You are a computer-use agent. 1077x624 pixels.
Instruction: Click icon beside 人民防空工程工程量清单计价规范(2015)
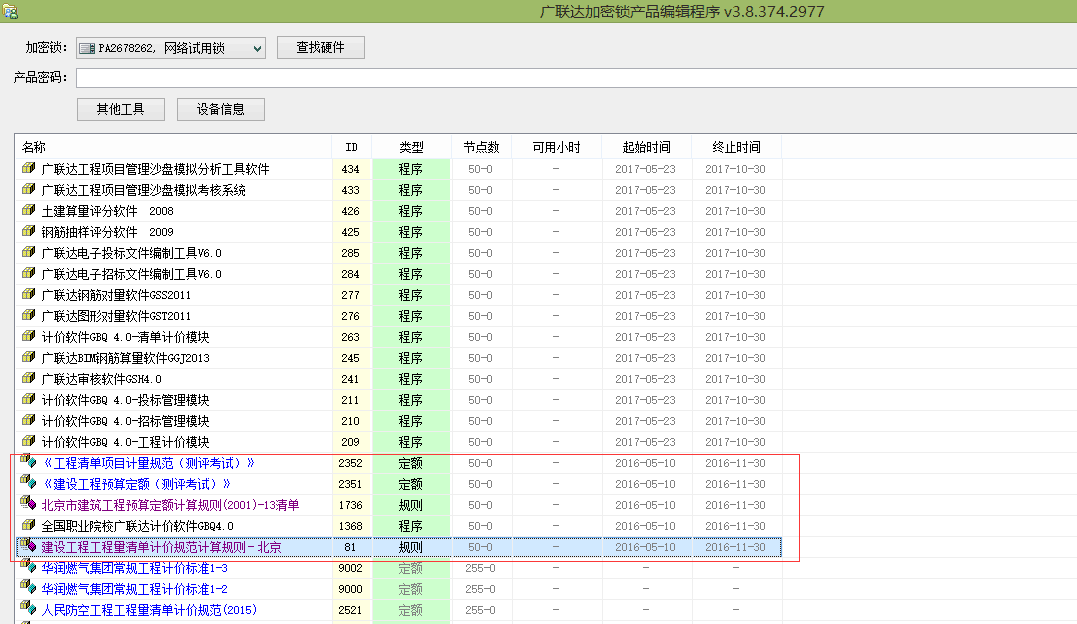(x=28, y=608)
